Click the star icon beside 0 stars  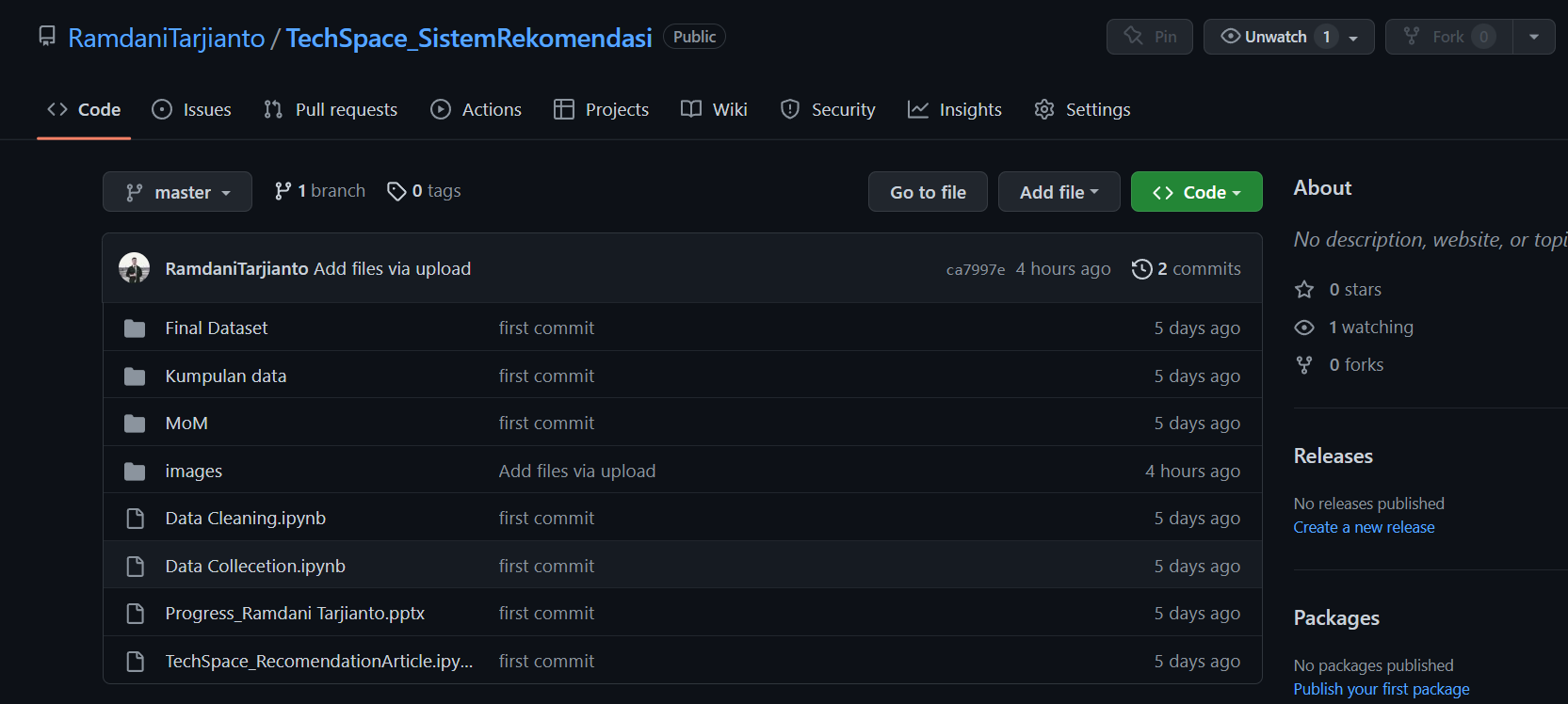tap(1304, 290)
